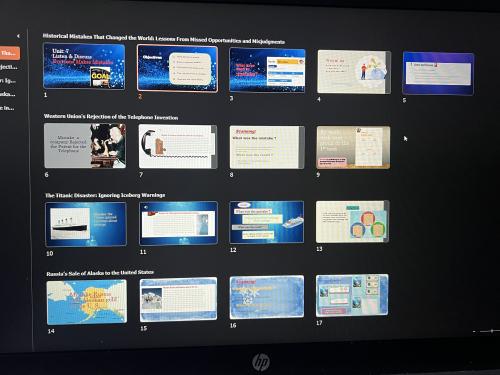The height and width of the screenshot is (375, 500).
Task: Select slide 11 thumbnail with blue-framed text box
Action: tap(178, 223)
